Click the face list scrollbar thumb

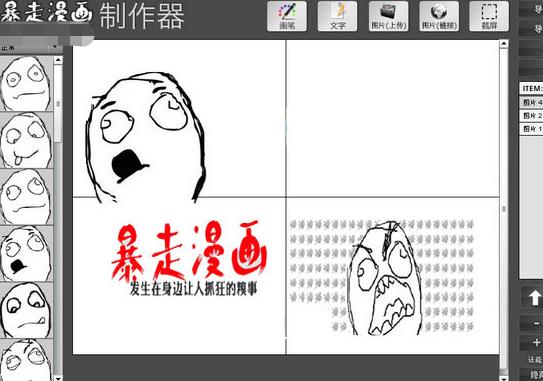pos(58,103)
